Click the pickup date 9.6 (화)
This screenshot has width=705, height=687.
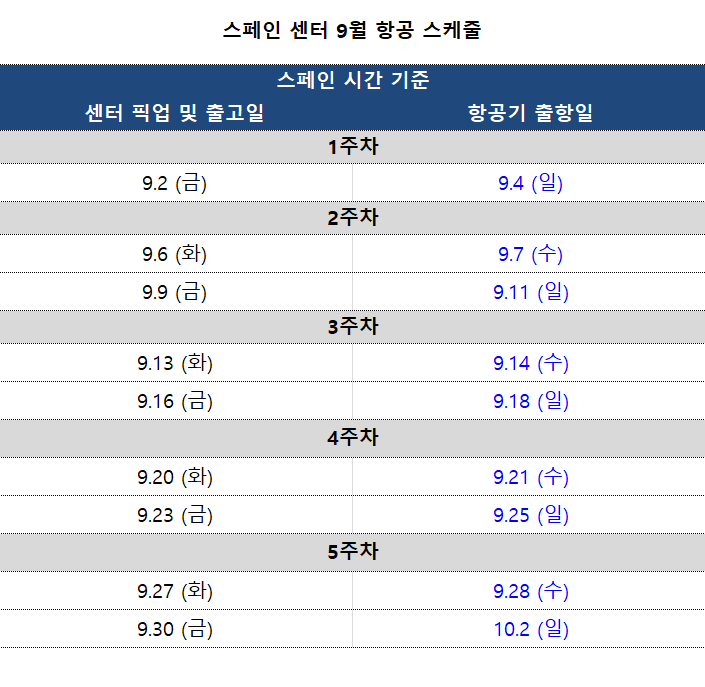[x=174, y=254]
